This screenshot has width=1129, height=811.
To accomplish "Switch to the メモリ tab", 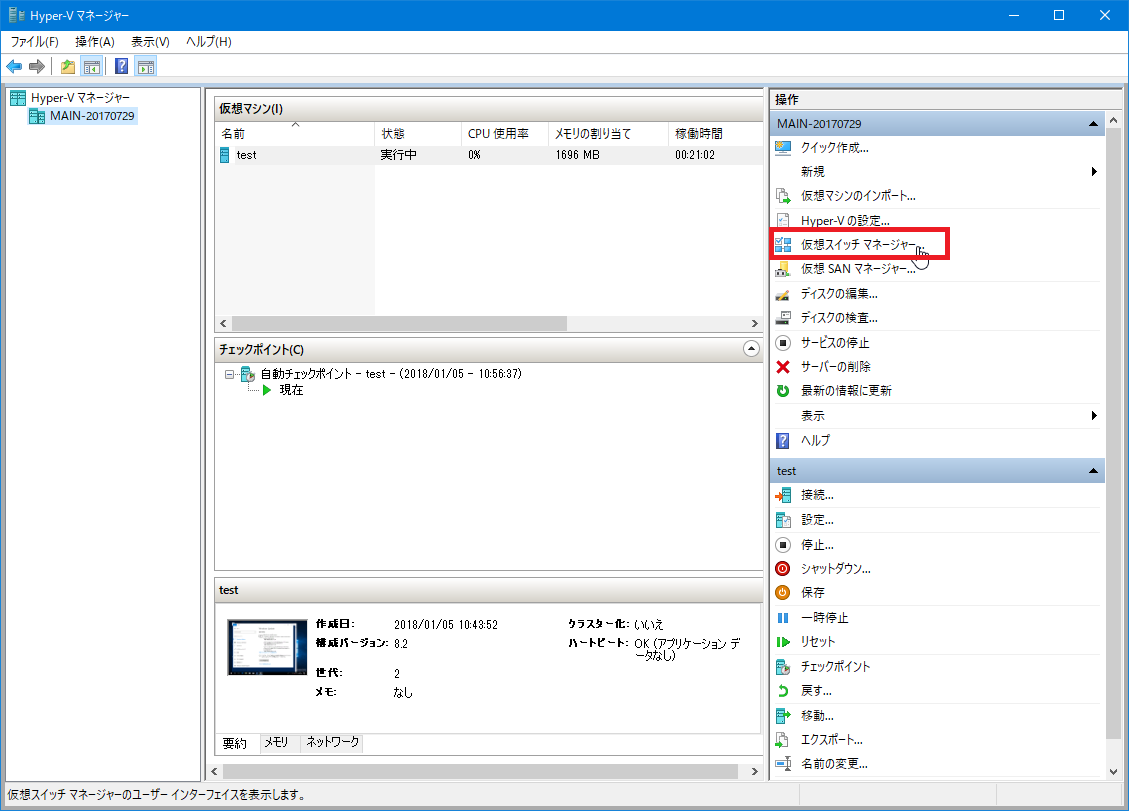I will pyautogui.click(x=276, y=742).
